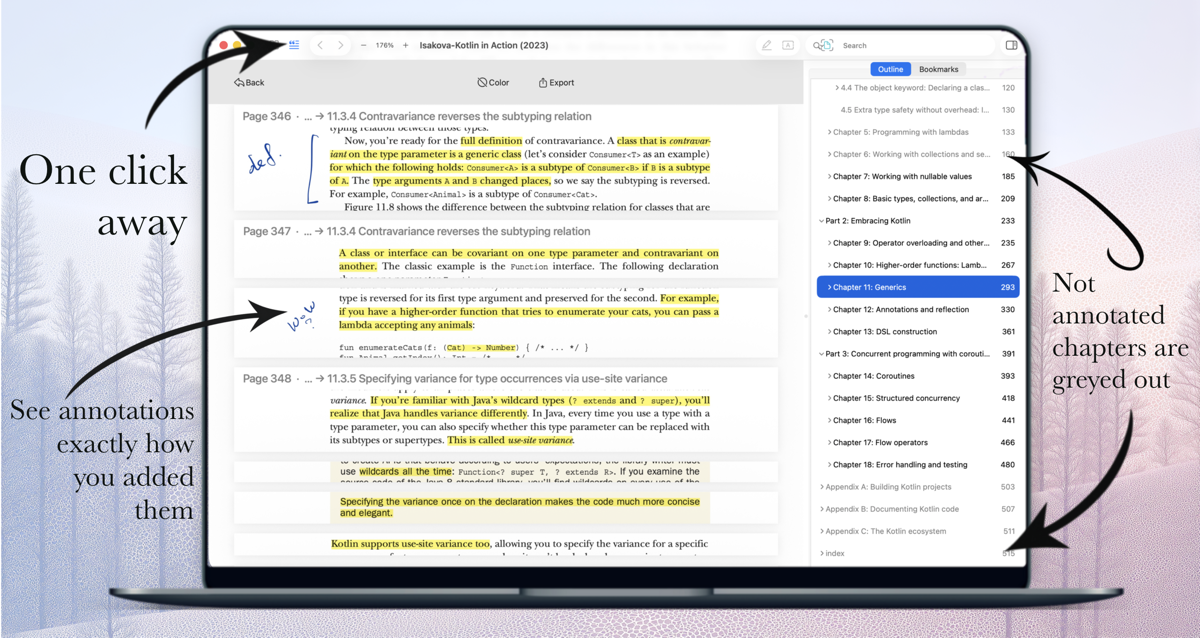Open the annotations overview toolbar icon
The width and height of the screenshot is (1200, 638).
(294, 45)
